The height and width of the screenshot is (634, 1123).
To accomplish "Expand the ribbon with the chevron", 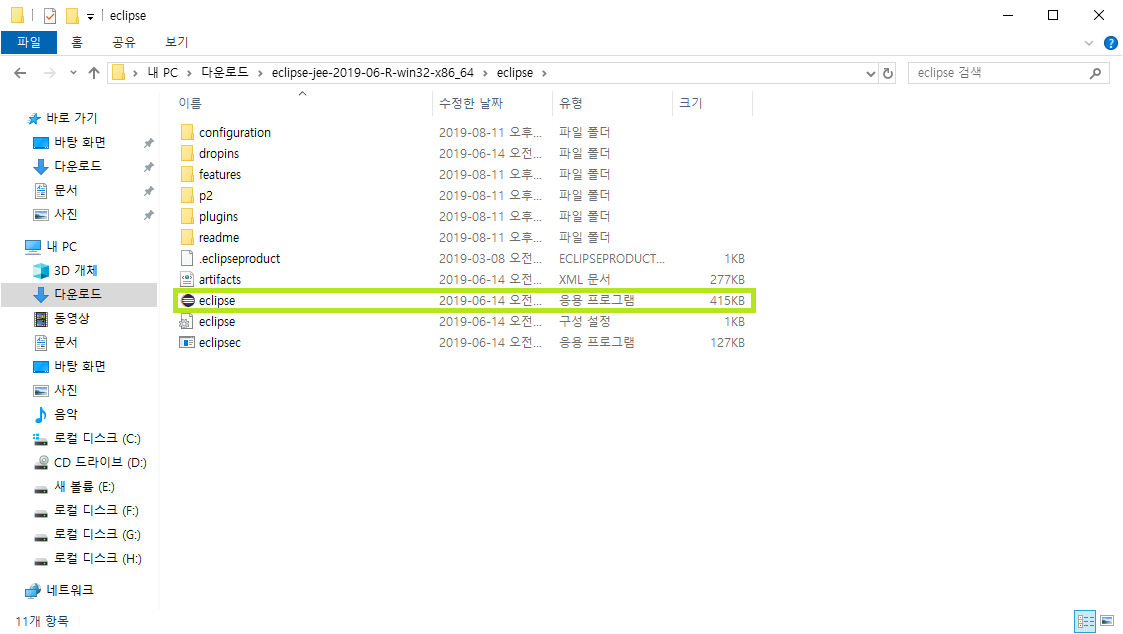I will coord(1089,43).
